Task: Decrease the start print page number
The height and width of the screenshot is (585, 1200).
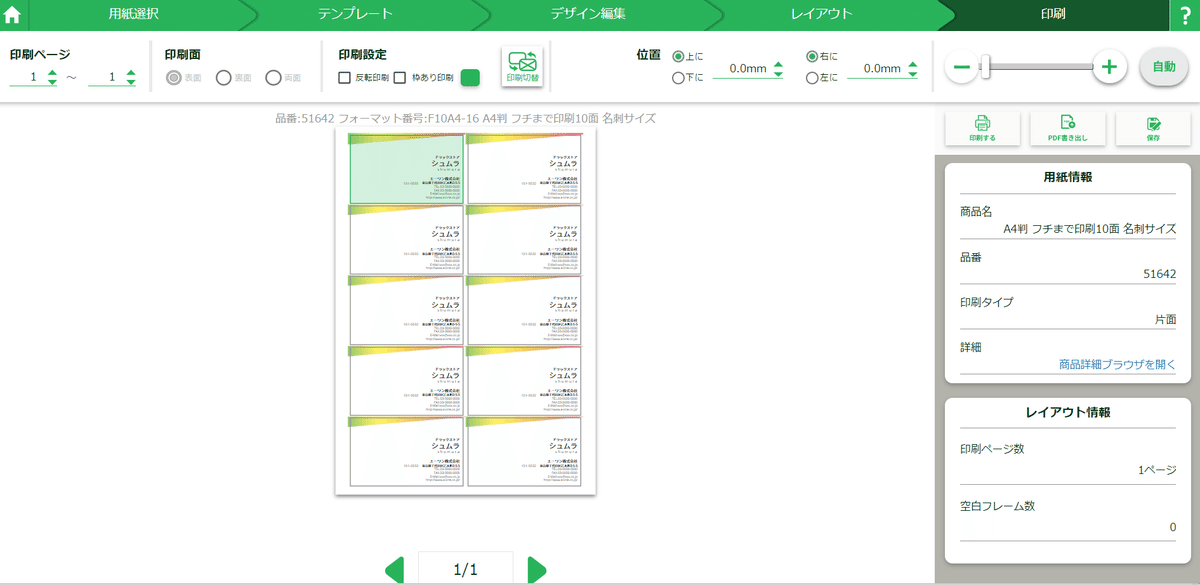Action: [x=52, y=81]
